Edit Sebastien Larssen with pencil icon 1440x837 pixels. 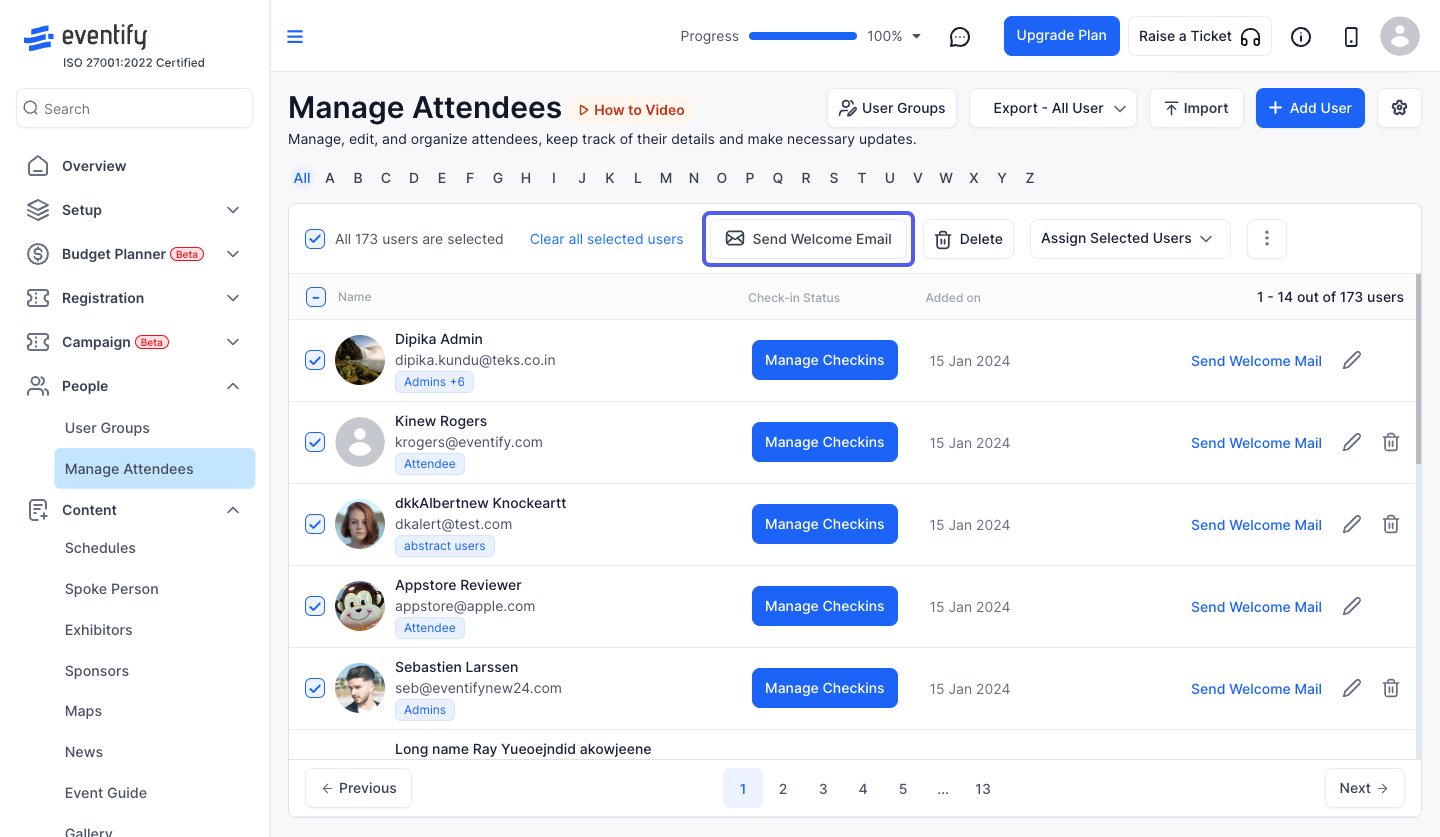[x=1352, y=688]
